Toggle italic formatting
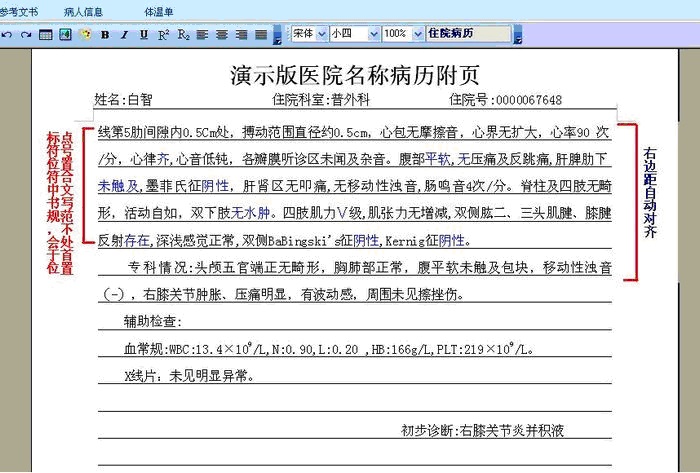 125,34
